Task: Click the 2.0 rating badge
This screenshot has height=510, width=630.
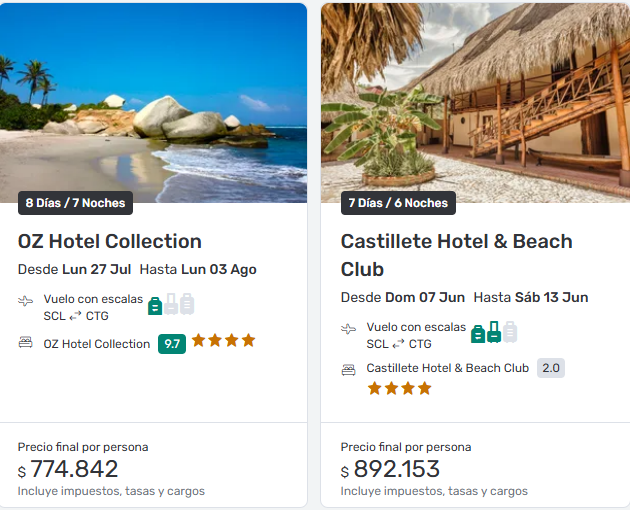Action: tap(551, 368)
